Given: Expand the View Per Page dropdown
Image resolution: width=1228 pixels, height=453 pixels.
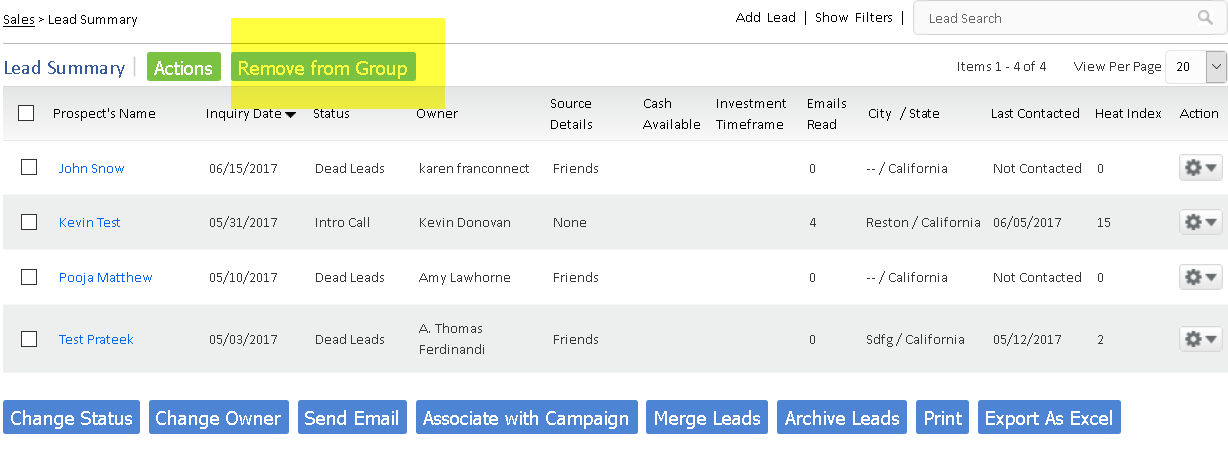Looking at the screenshot, I should click(x=1216, y=67).
